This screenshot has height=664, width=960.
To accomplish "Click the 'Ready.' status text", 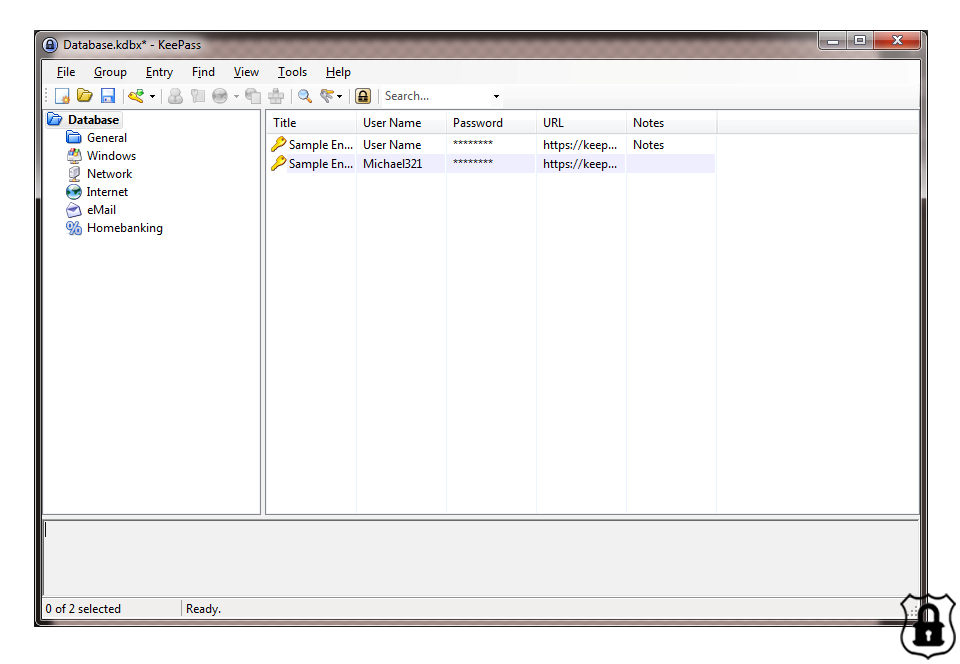I will point(203,609).
